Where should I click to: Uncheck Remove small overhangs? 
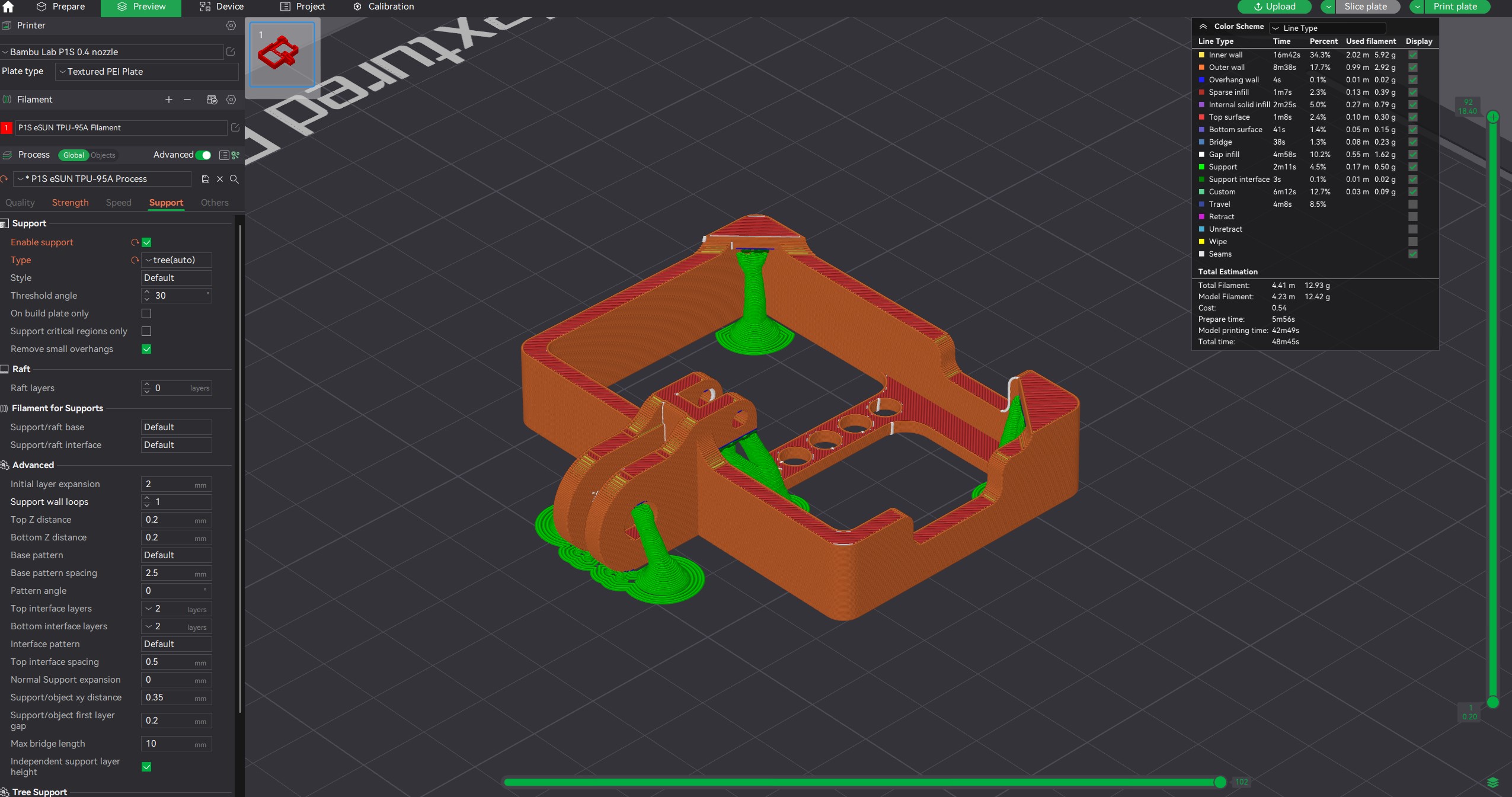[x=146, y=349]
